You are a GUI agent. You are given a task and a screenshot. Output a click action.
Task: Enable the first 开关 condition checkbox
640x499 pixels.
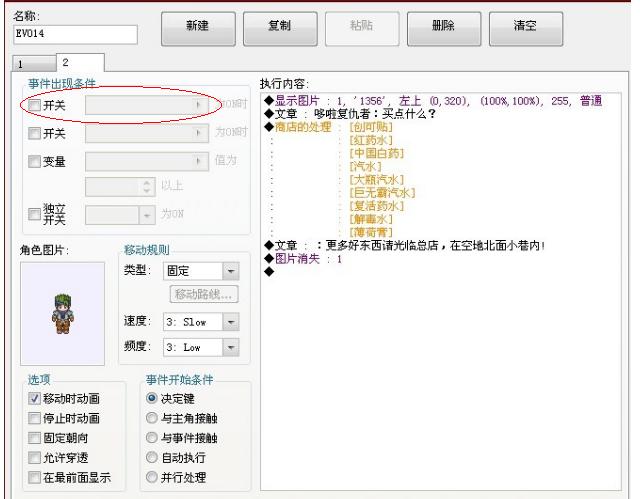[x=34, y=105]
